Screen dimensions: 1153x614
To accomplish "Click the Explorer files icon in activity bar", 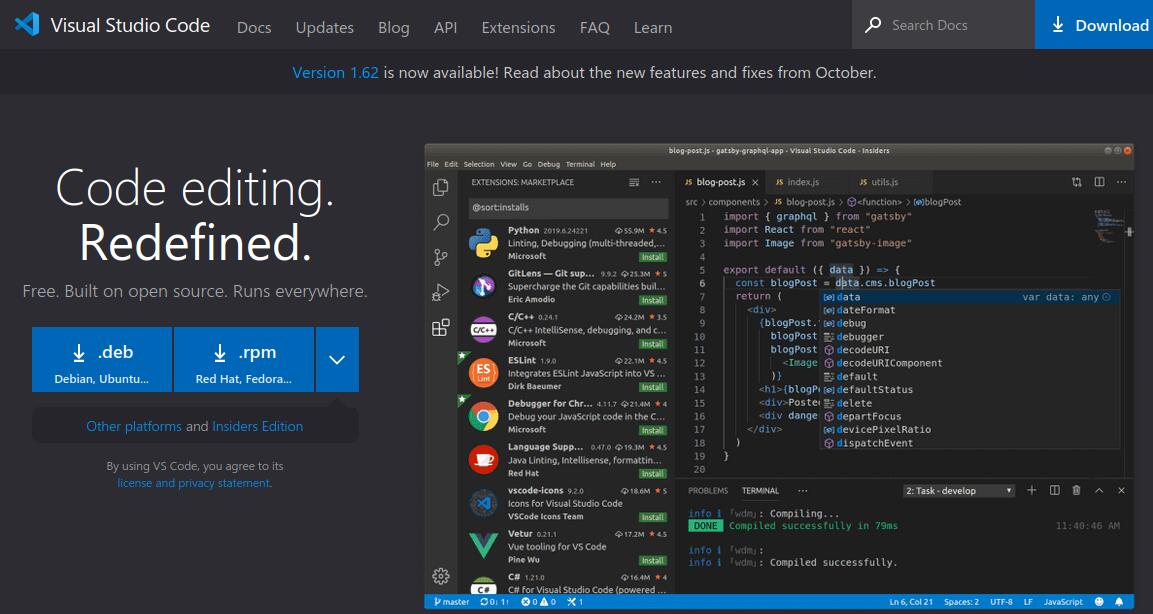I will (x=440, y=188).
